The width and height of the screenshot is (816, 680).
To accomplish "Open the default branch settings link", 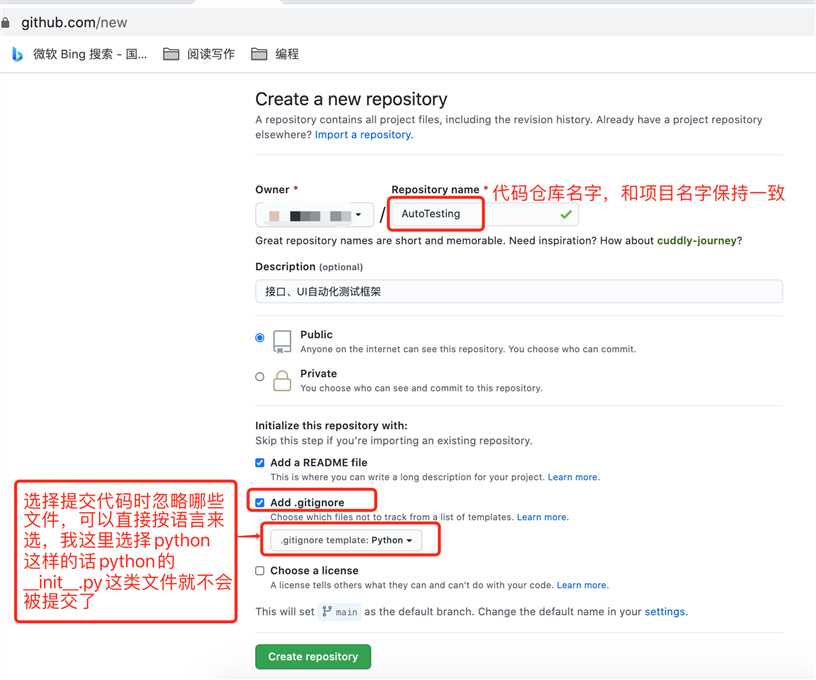I will (665, 612).
